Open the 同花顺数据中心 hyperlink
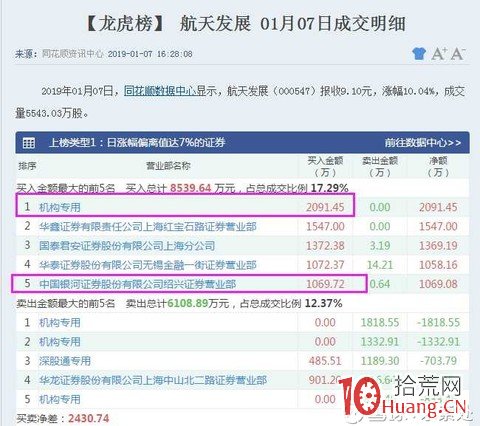The width and height of the screenshot is (480, 426). (160, 91)
